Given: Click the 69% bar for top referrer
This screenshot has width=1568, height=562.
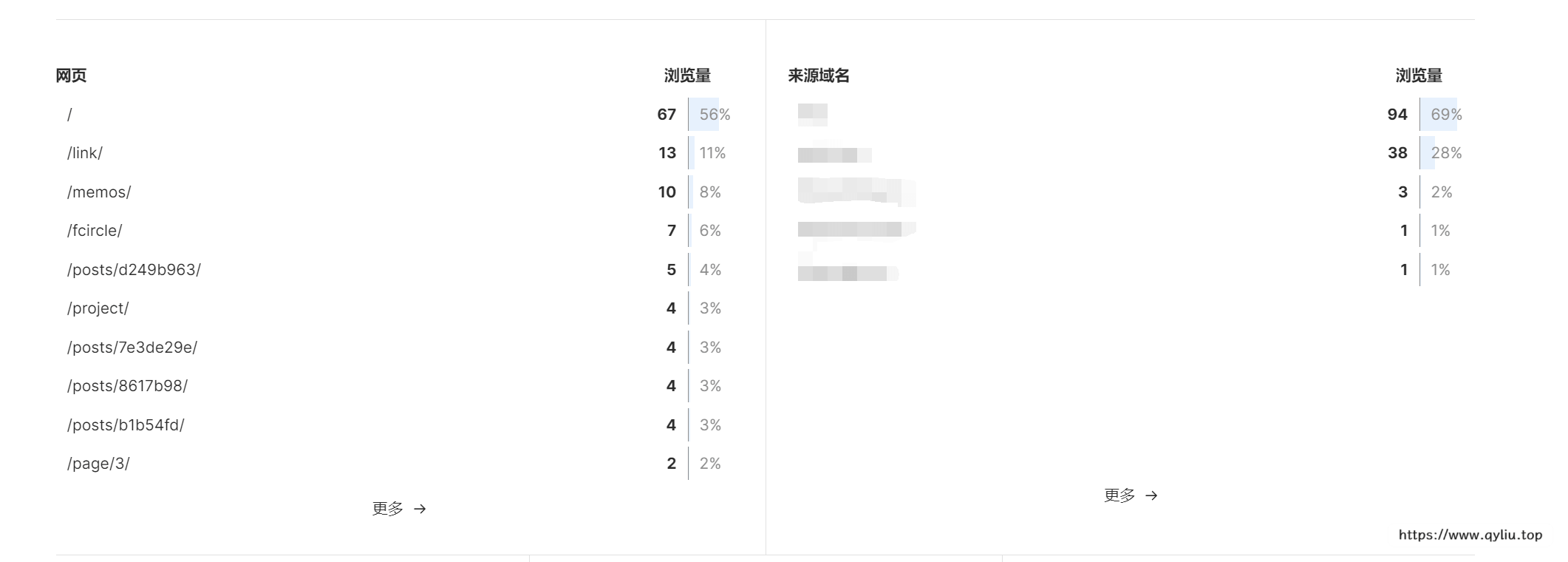Looking at the screenshot, I should tap(1439, 115).
